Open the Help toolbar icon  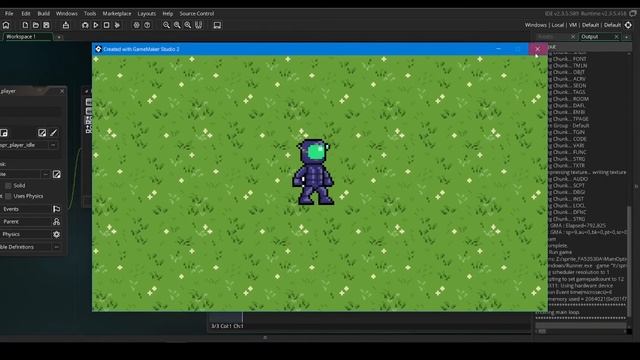[147, 25]
